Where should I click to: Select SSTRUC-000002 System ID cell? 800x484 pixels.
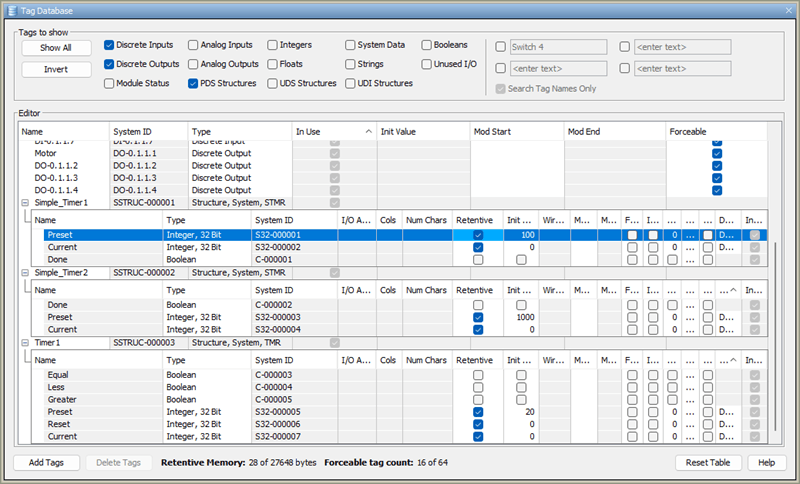tap(148, 273)
